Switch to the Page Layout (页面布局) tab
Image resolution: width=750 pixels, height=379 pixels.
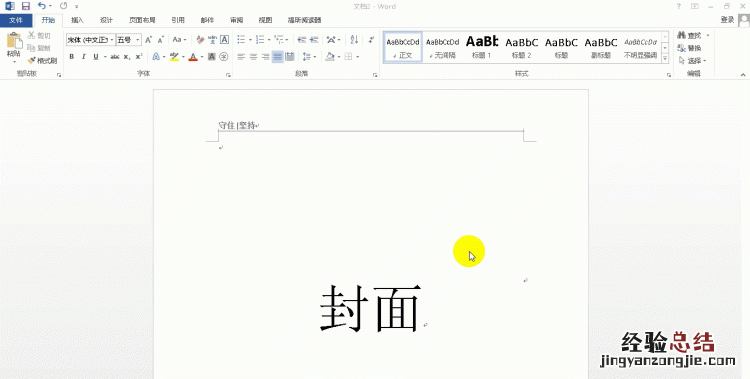coord(142,20)
